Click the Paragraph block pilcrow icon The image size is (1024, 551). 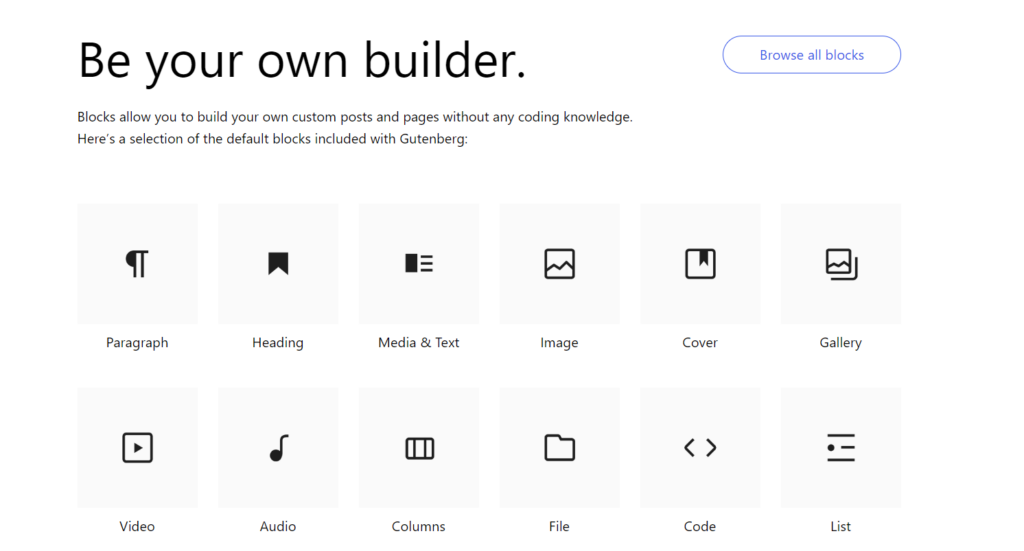pyautogui.click(x=137, y=264)
